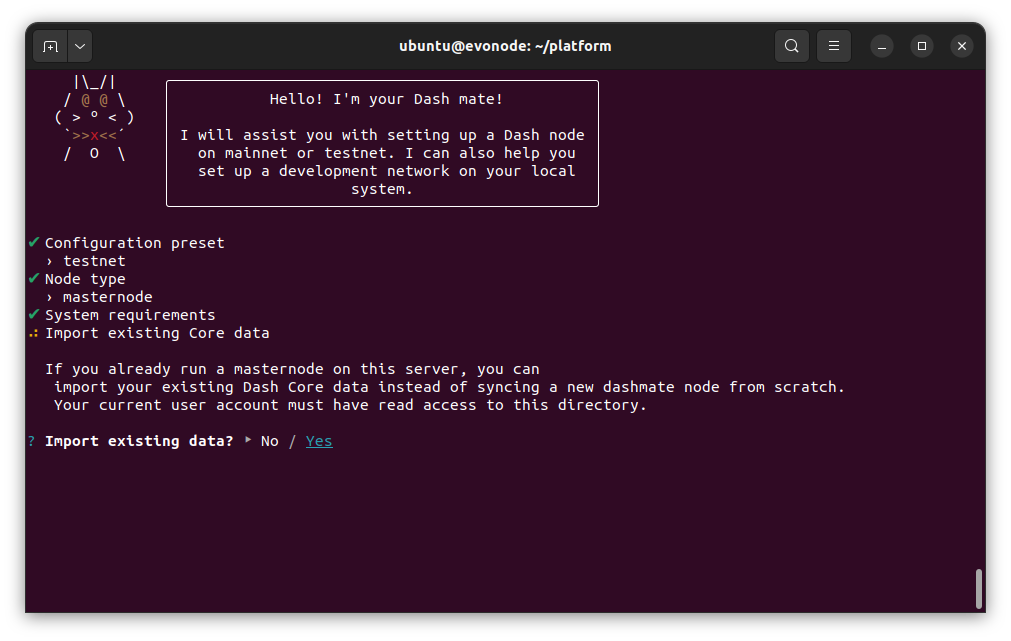Click the spinner beside Import existing Core data
Image resolution: width=1011 pixels, height=641 pixels.
pos(34,333)
